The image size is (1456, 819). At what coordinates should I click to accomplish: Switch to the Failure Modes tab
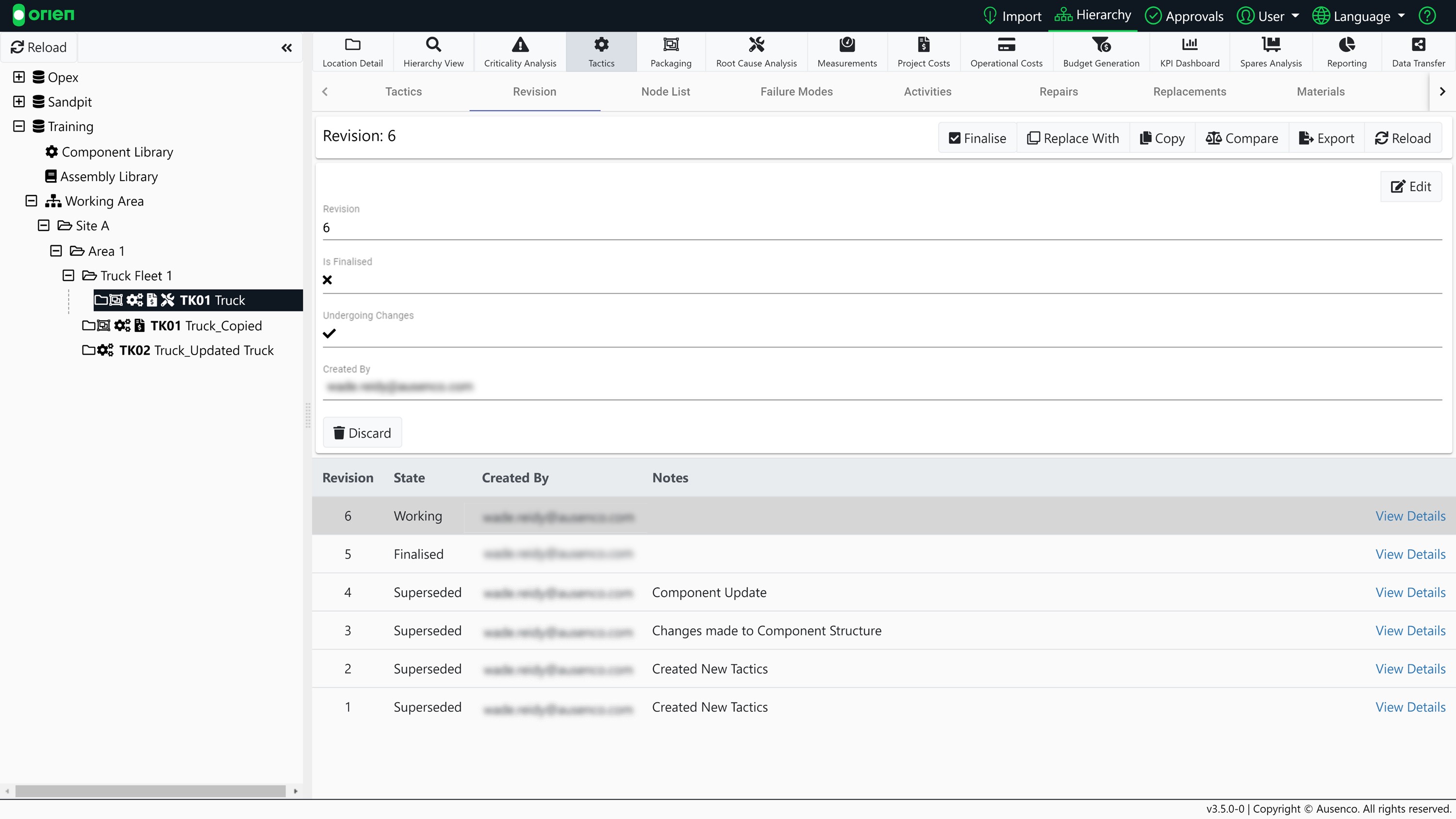coord(796,92)
